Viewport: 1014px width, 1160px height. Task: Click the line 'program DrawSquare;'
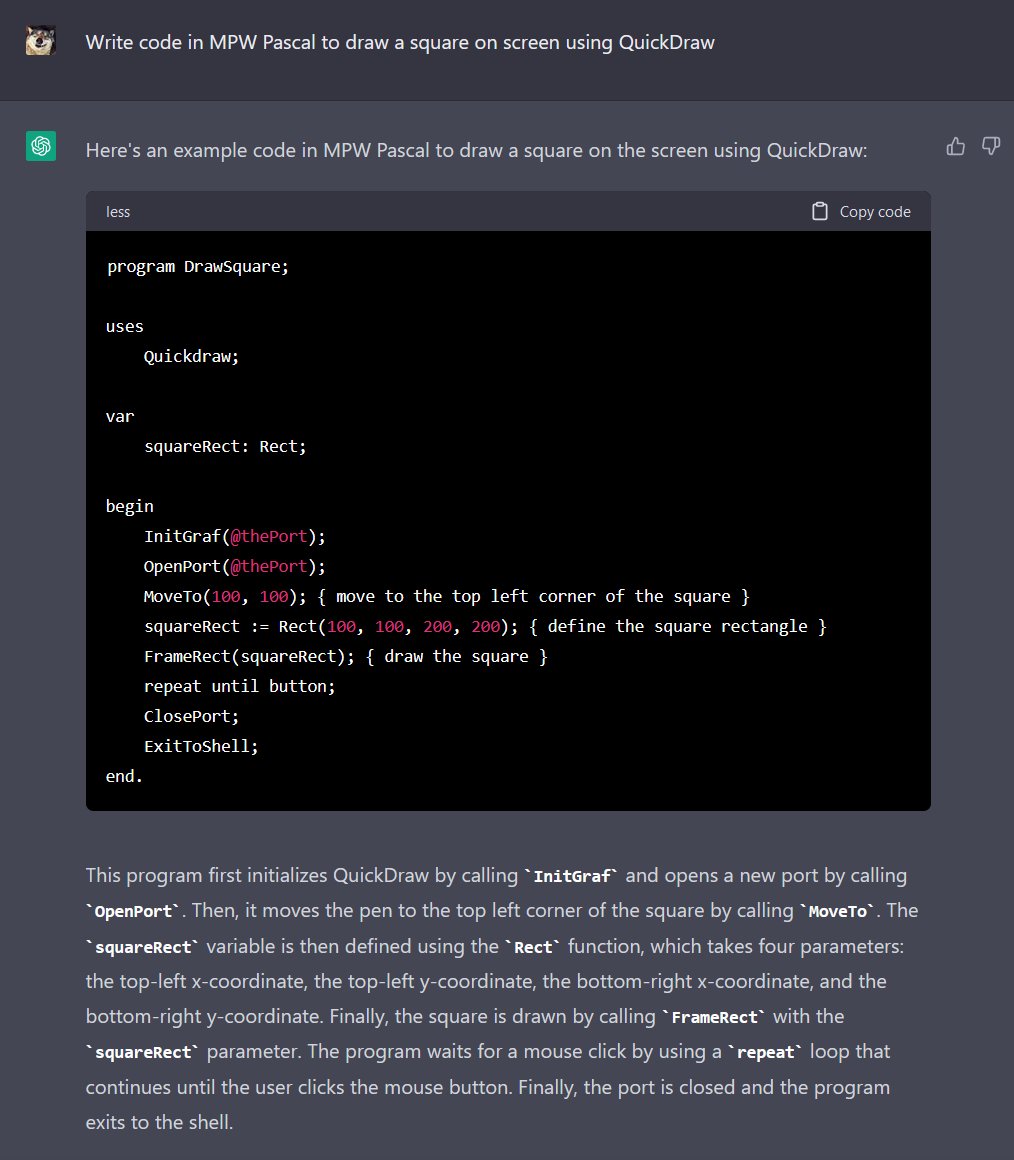(x=197, y=266)
